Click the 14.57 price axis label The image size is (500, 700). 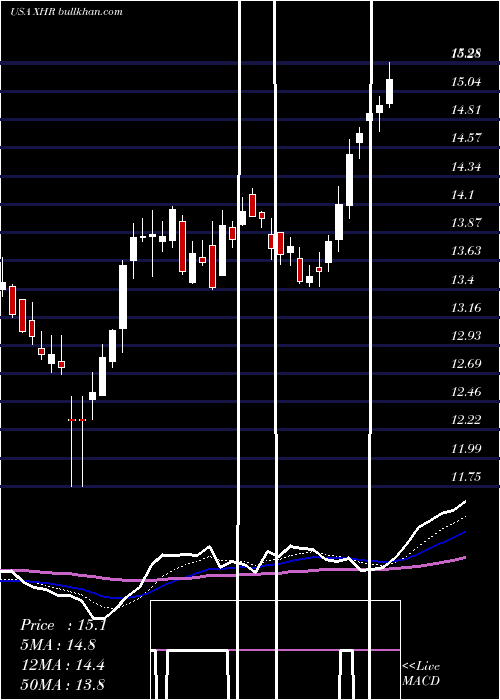click(x=466, y=138)
